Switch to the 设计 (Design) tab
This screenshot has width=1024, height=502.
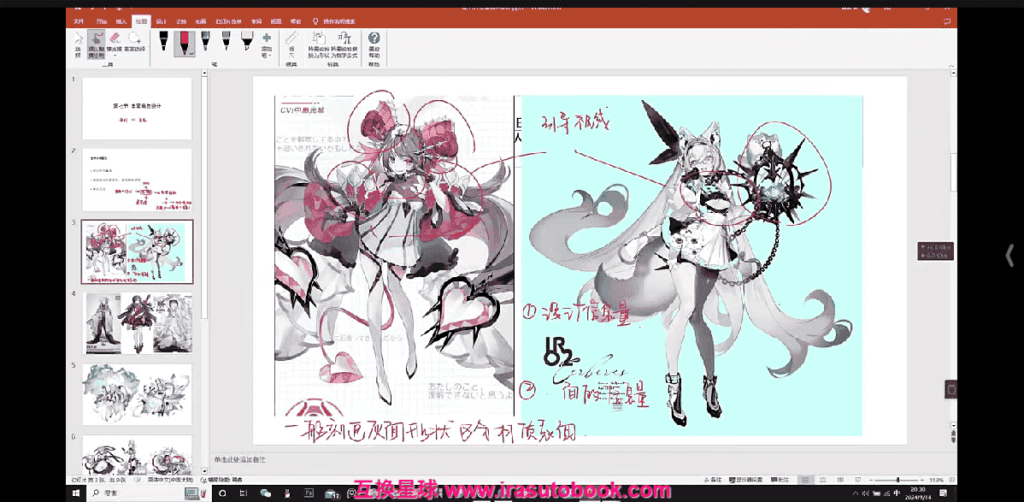tap(161, 22)
